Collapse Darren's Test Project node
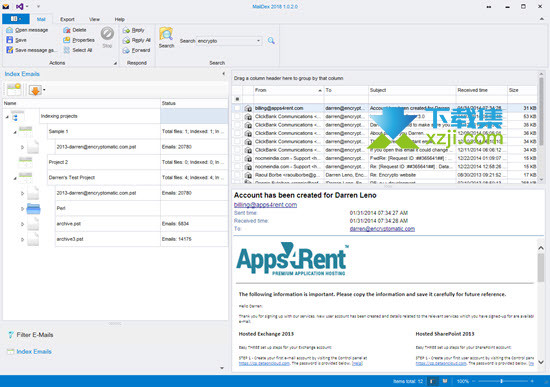Screen dimensions: 550x387 pyautogui.click(x=15, y=178)
